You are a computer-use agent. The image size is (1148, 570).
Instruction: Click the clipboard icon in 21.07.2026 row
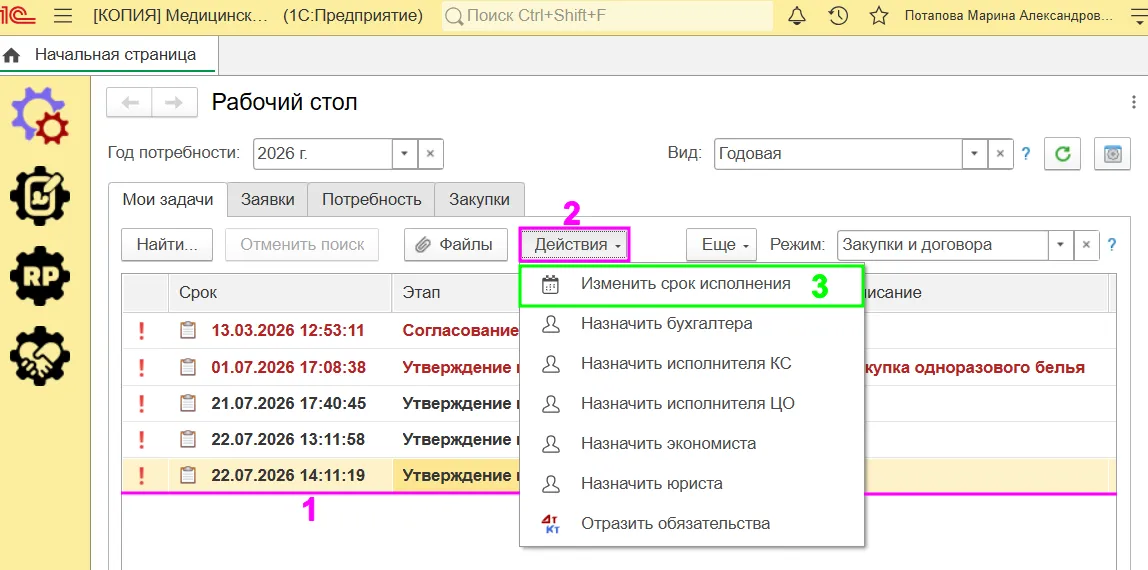[x=189, y=403]
